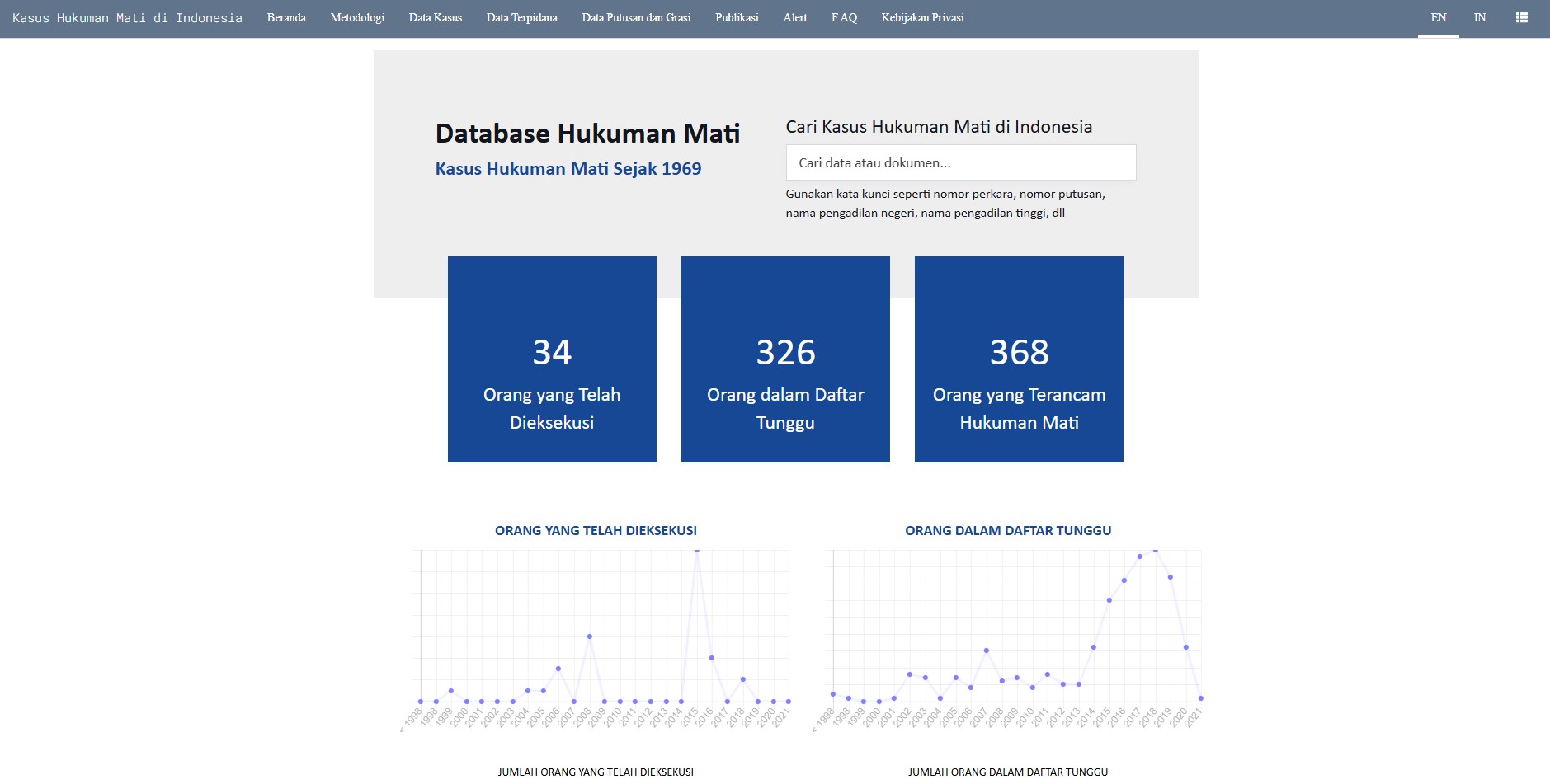Click Cari Kasus Hukuman Mati di Indonesia label

[x=939, y=127]
